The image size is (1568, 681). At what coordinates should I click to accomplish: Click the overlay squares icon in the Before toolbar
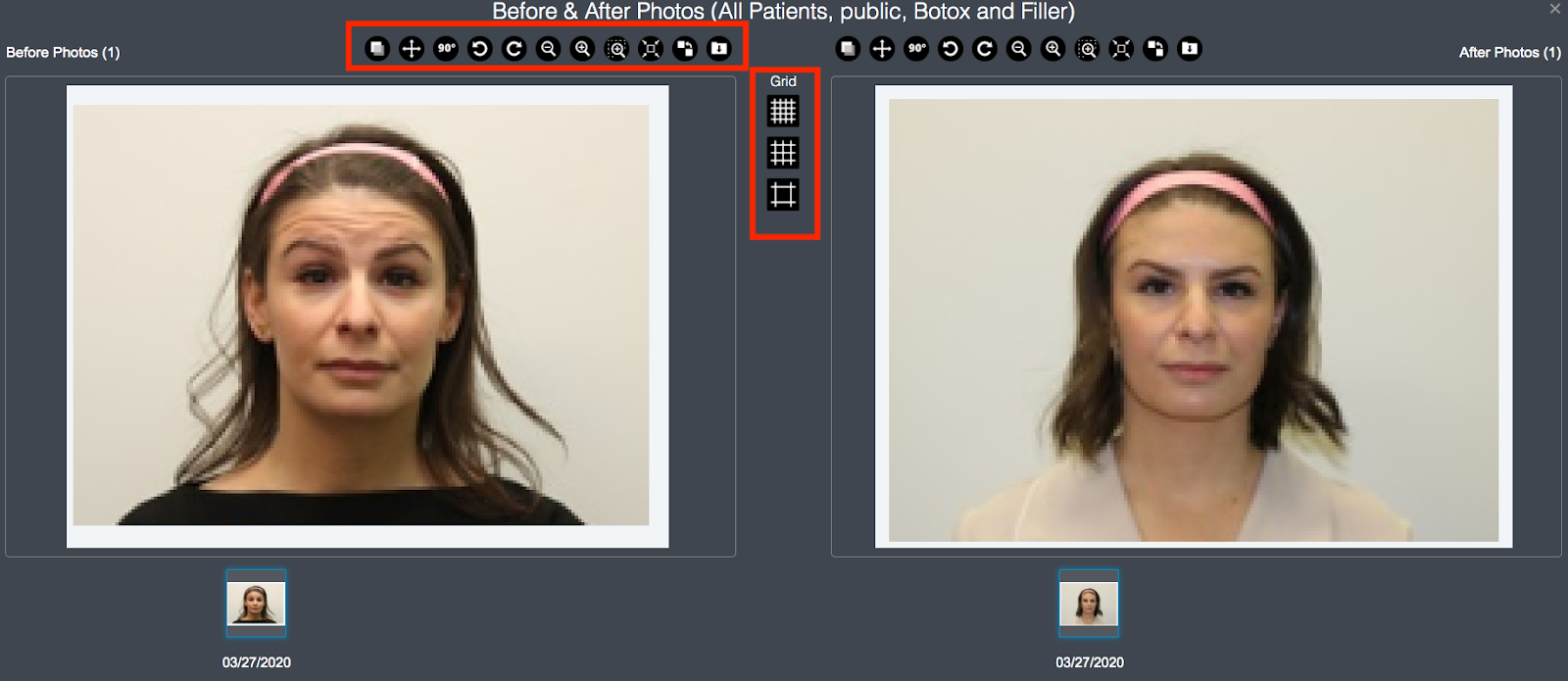pos(377,48)
